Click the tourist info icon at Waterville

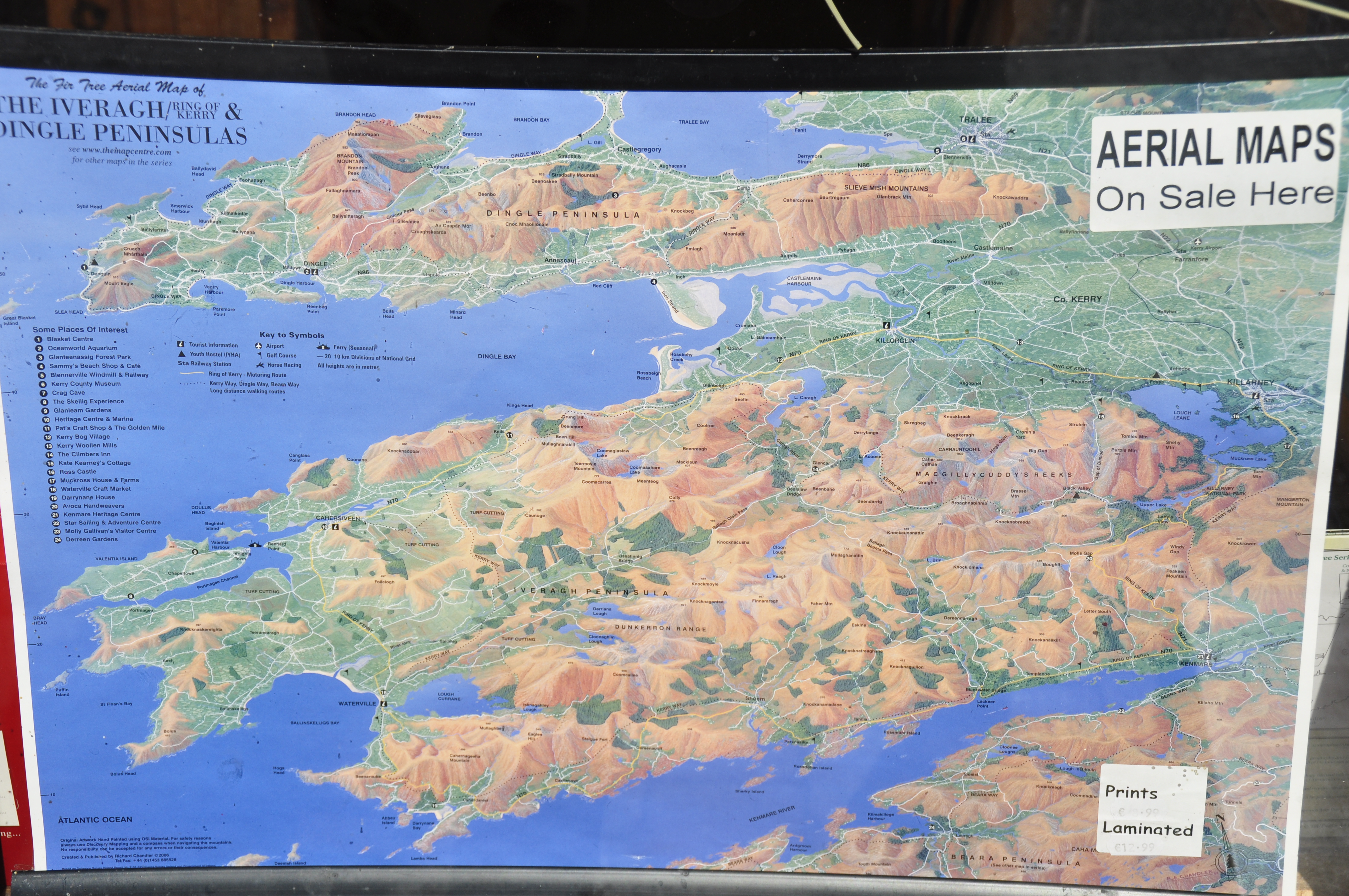[x=384, y=703]
